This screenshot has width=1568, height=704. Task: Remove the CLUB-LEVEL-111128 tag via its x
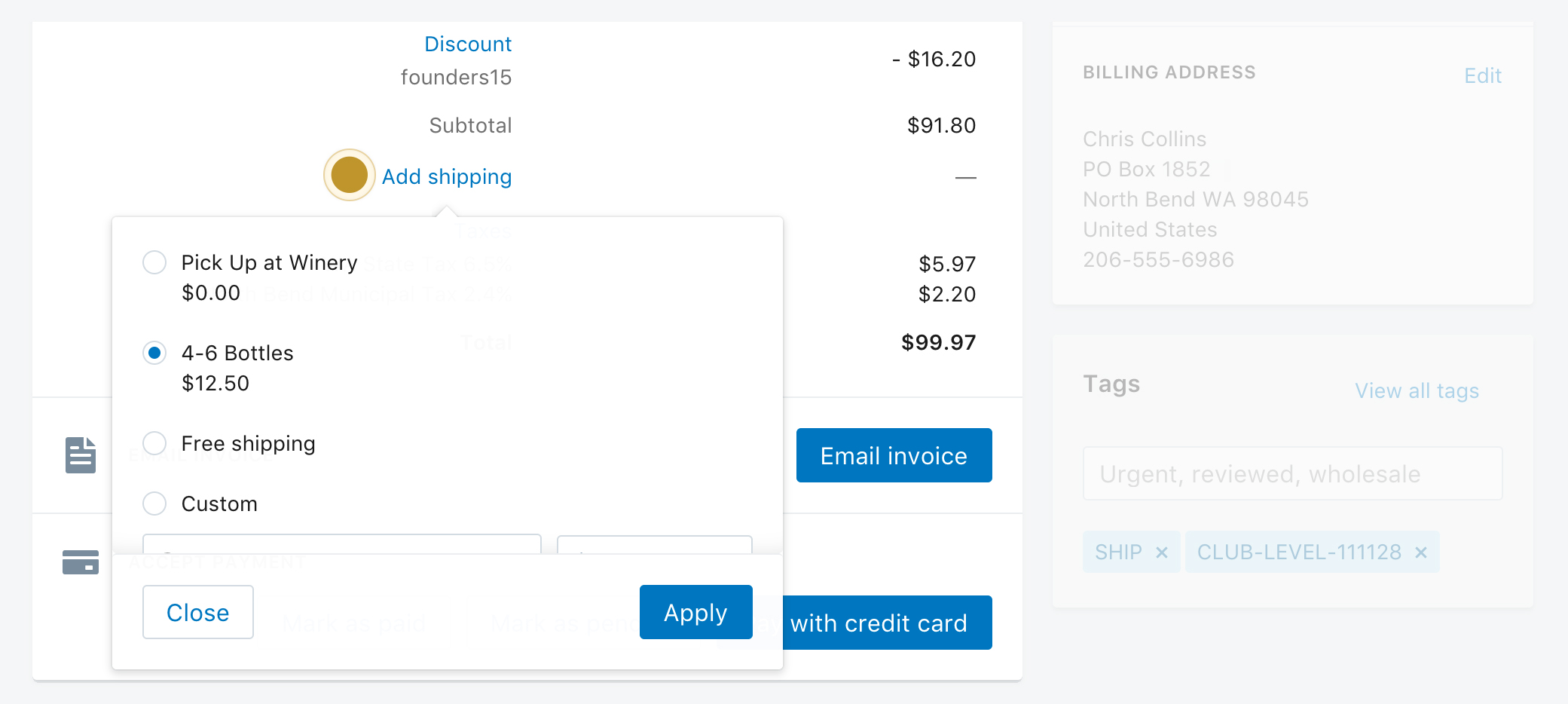[1421, 552]
